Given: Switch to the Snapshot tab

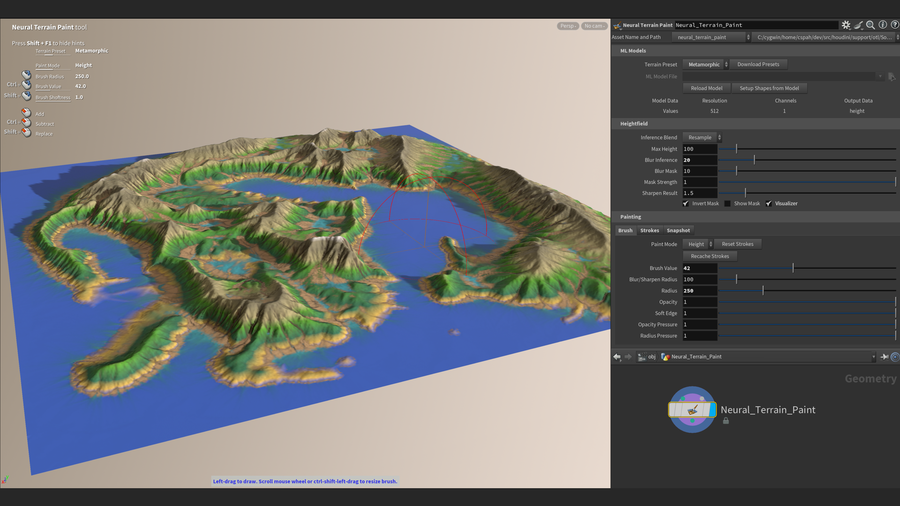Looking at the screenshot, I should [678, 230].
